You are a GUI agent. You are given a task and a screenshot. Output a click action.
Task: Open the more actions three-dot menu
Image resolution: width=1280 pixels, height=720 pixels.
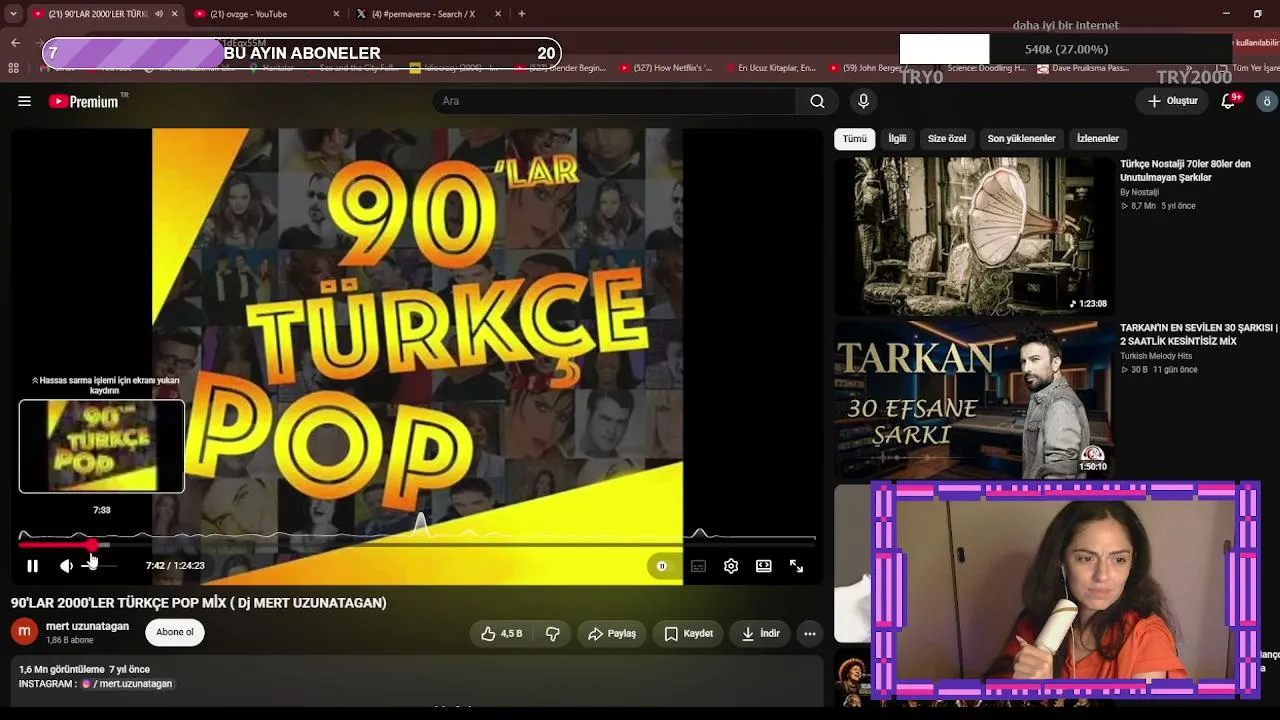click(810, 633)
